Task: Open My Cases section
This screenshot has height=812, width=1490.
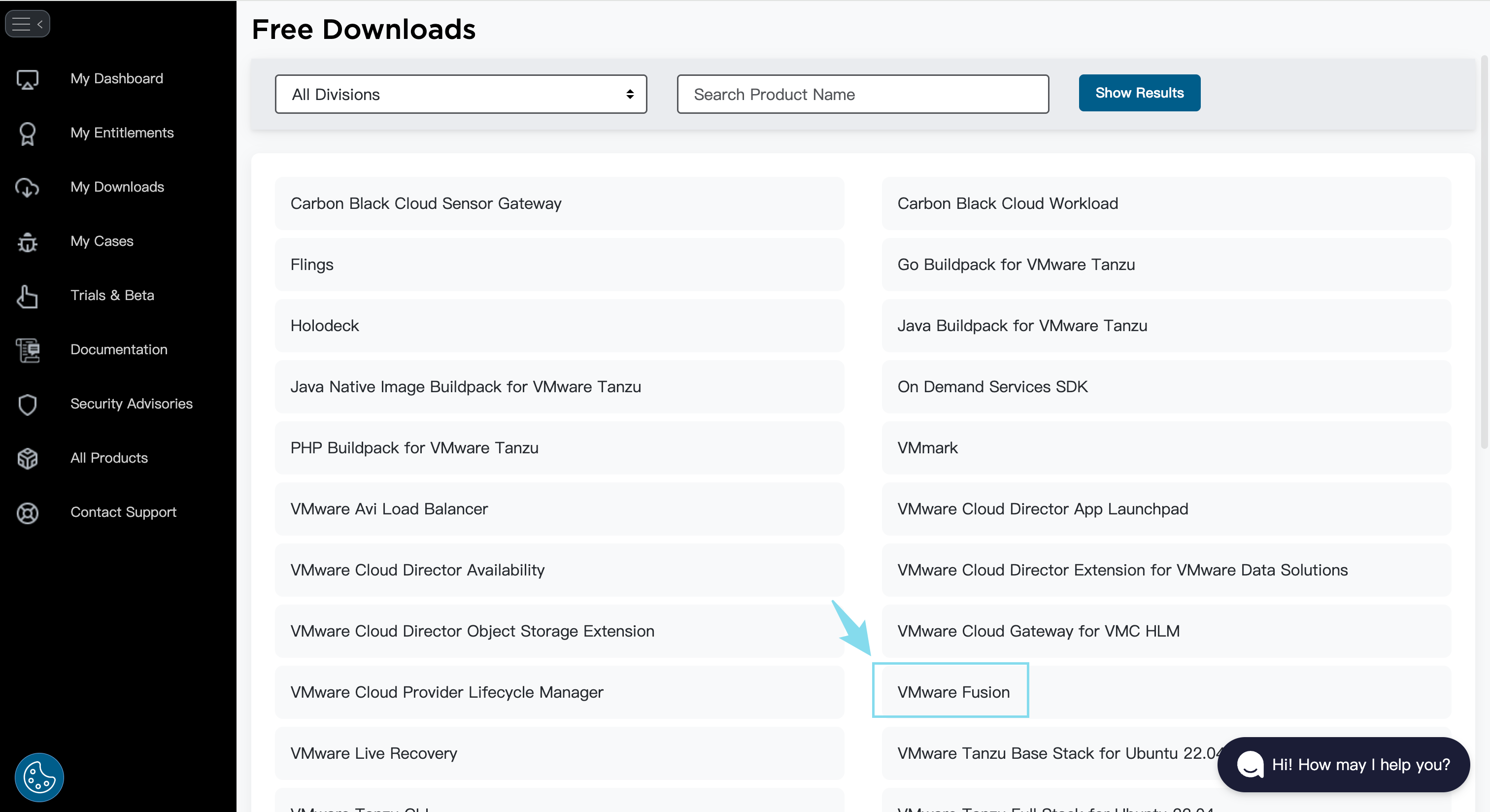Action: pos(102,241)
